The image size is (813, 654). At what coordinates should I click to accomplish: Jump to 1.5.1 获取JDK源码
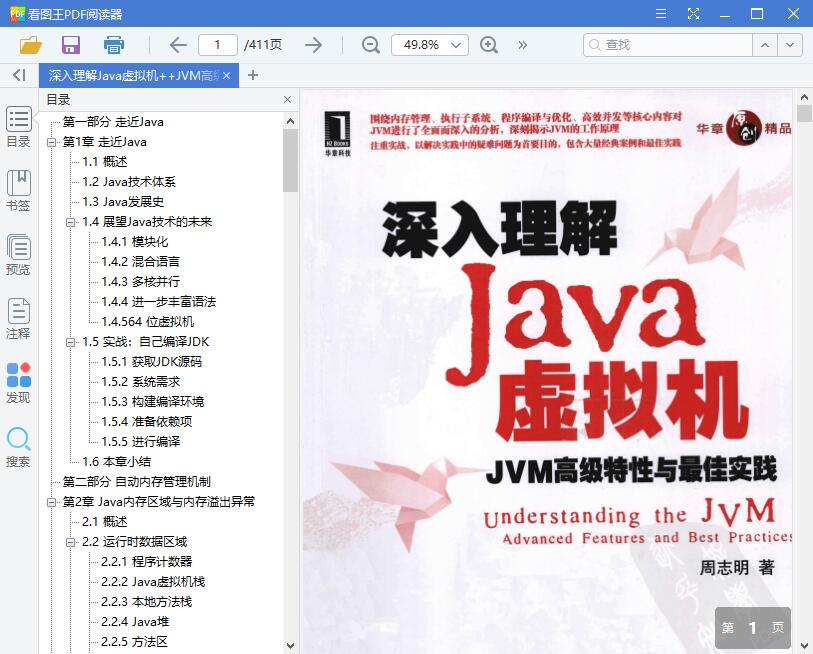click(x=151, y=361)
